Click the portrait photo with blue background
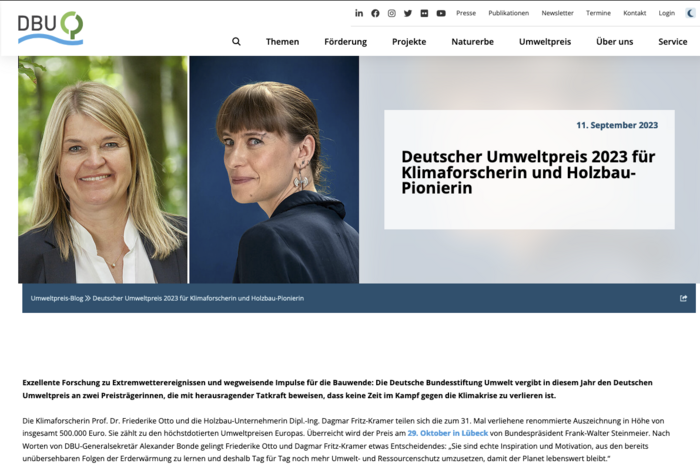Image resolution: width=700 pixels, height=467 pixels. (x=274, y=170)
